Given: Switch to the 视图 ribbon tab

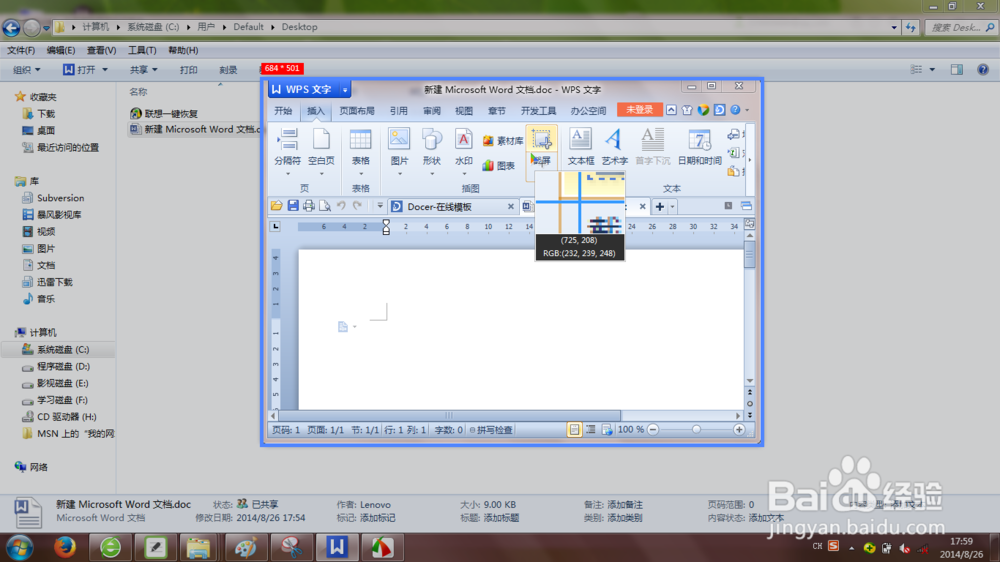Looking at the screenshot, I should [x=464, y=110].
